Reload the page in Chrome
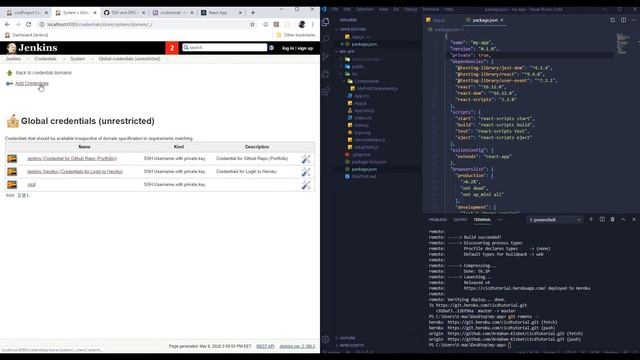This screenshot has width=640, height=360. pos(29,24)
